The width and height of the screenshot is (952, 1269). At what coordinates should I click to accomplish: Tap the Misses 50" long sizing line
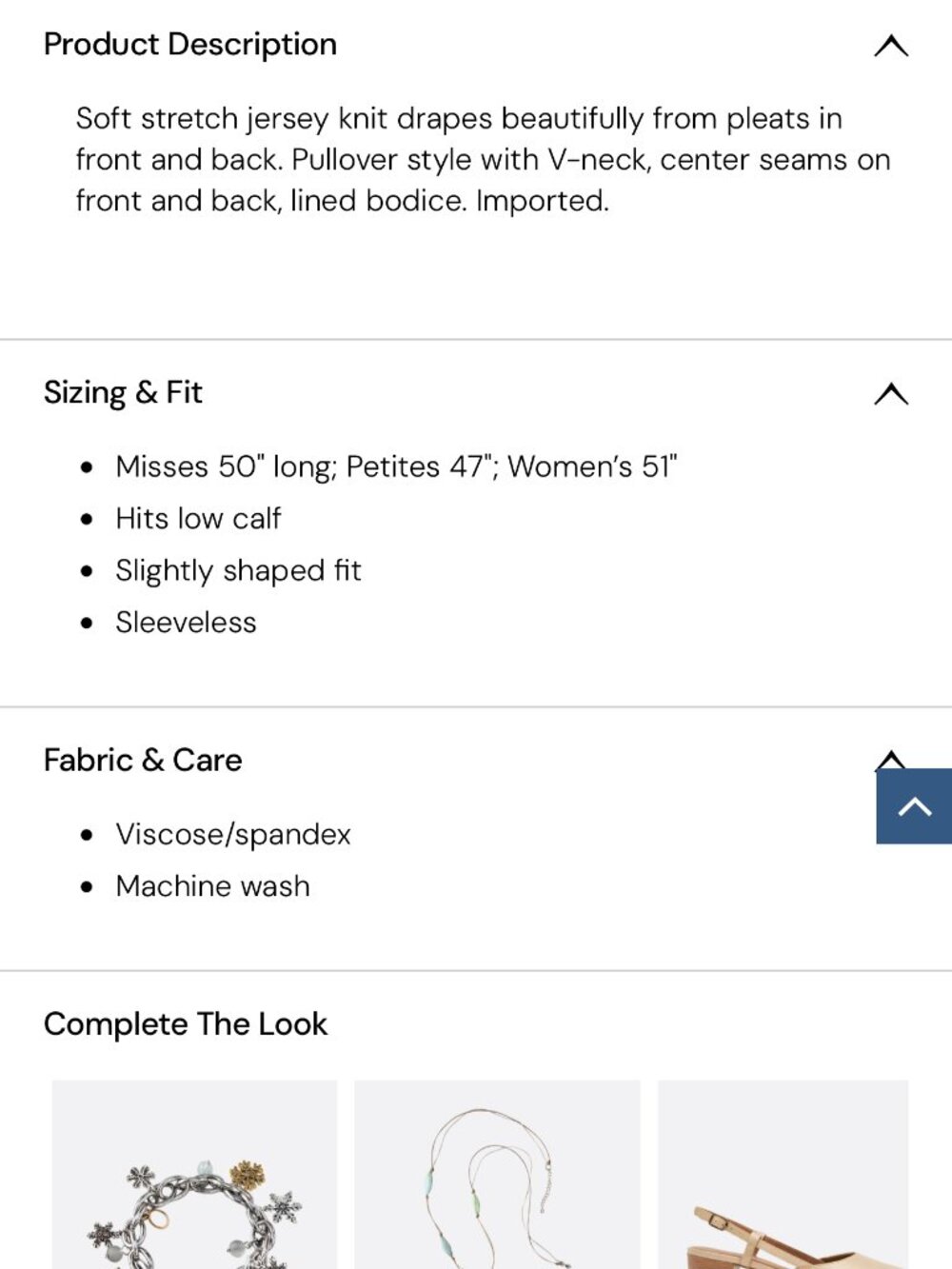[396, 467]
